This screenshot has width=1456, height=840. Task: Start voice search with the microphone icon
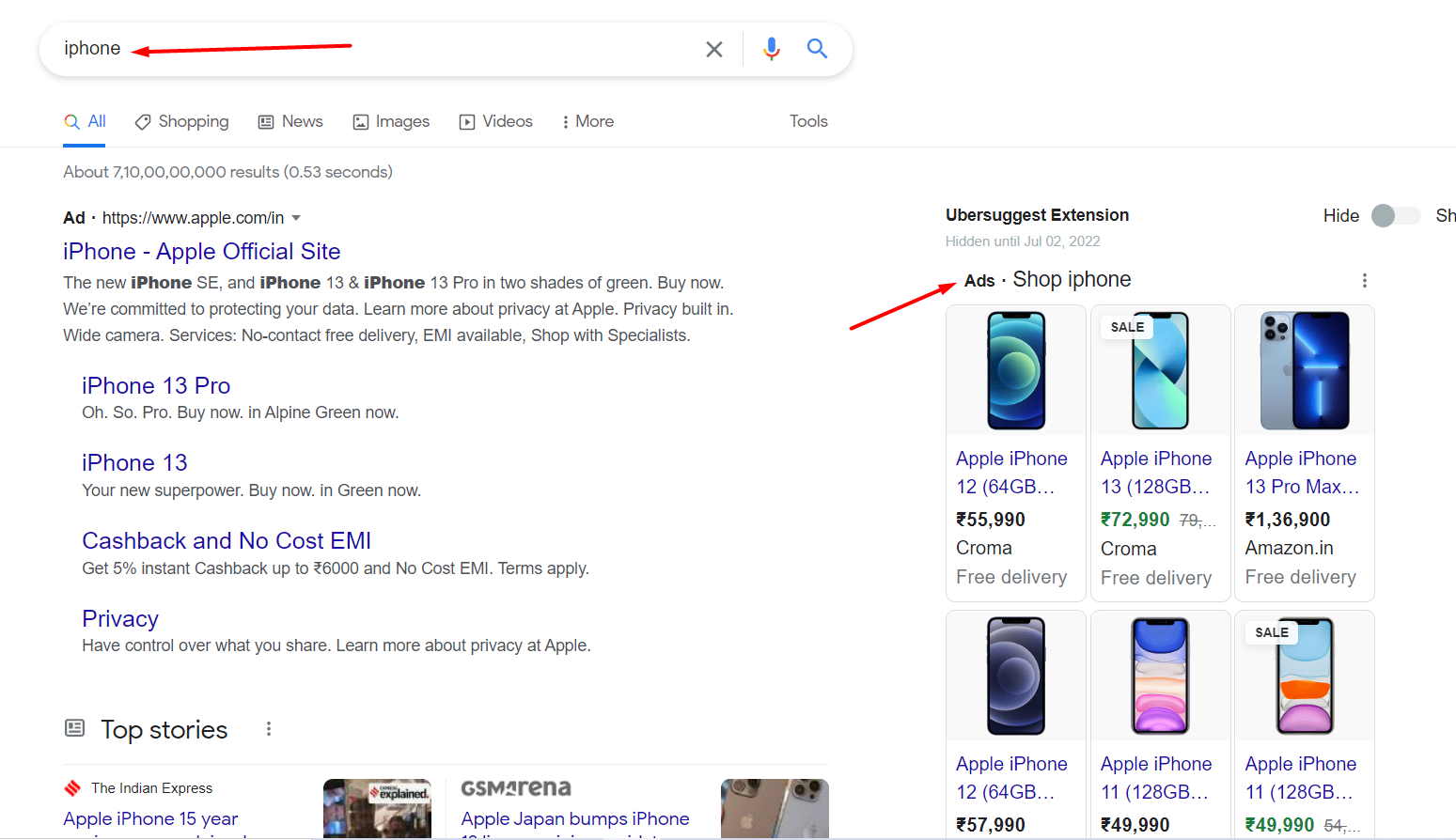coord(772,49)
